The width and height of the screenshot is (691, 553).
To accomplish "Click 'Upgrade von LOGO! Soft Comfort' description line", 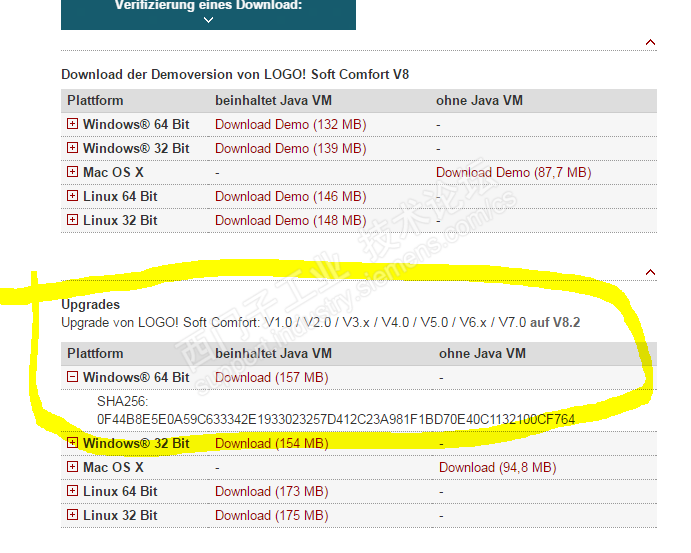I will [x=320, y=323].
